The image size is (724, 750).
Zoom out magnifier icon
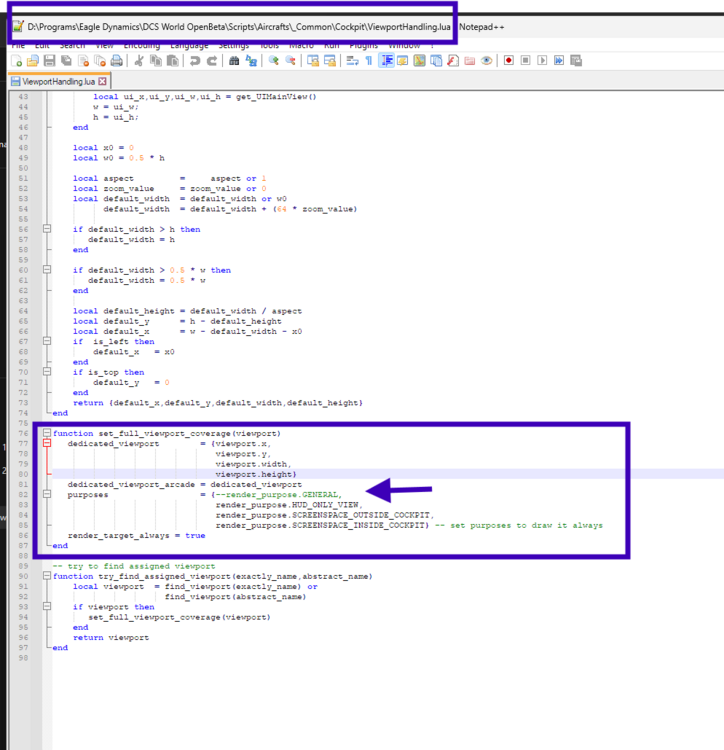(290, 61)
